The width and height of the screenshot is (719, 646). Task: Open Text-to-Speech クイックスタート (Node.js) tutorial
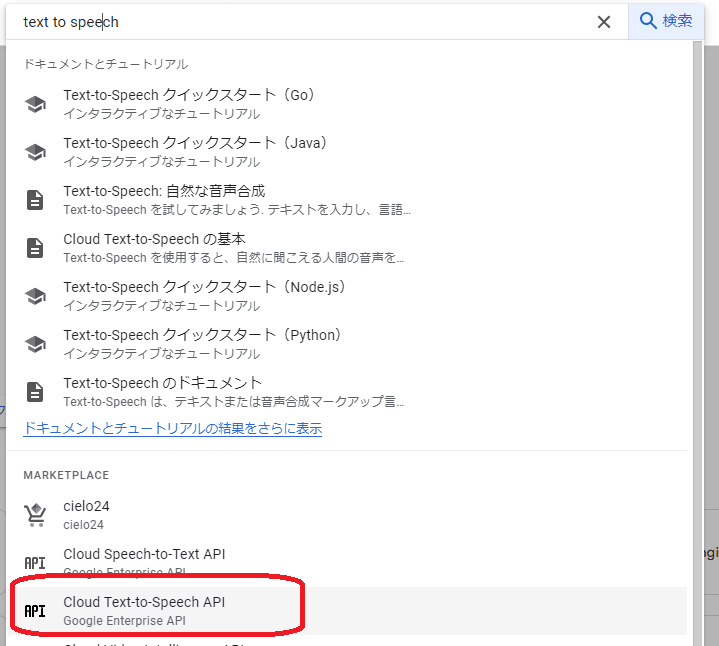(x=347, y=296)
